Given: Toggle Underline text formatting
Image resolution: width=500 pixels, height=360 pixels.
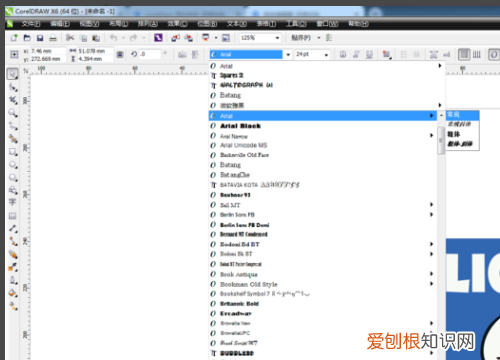Looking at the screenshot, I should [369, 54].
